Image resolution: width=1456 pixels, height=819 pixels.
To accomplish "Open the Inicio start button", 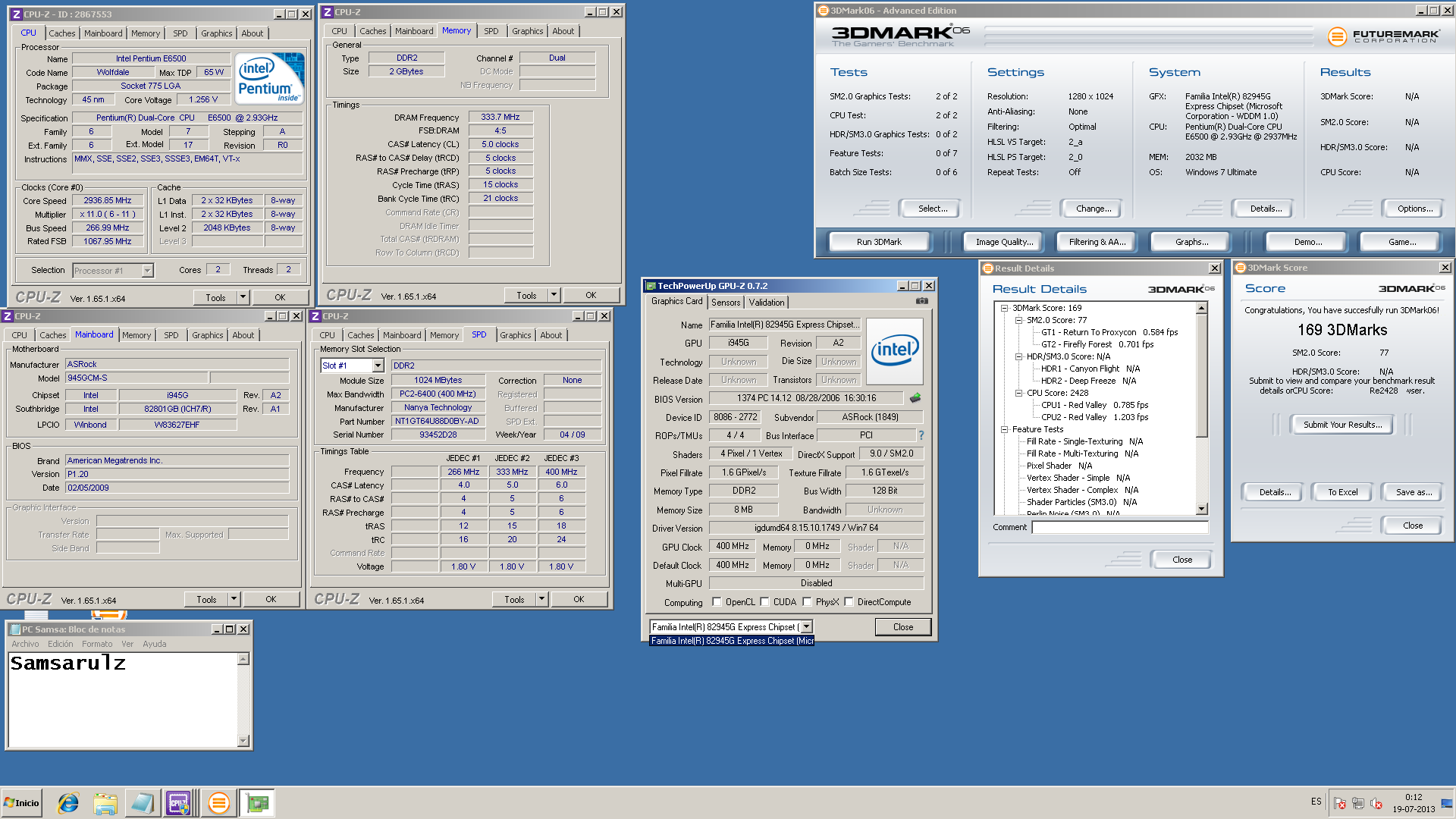I will click(21, 802).
